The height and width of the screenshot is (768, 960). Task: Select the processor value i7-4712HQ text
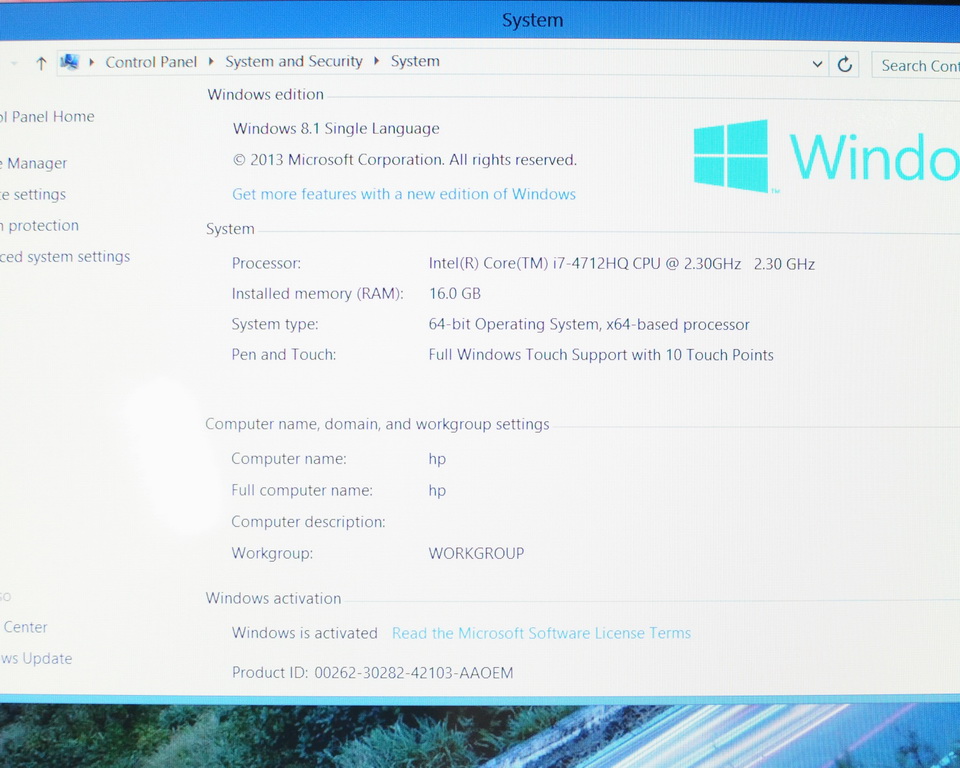[621, 264]
